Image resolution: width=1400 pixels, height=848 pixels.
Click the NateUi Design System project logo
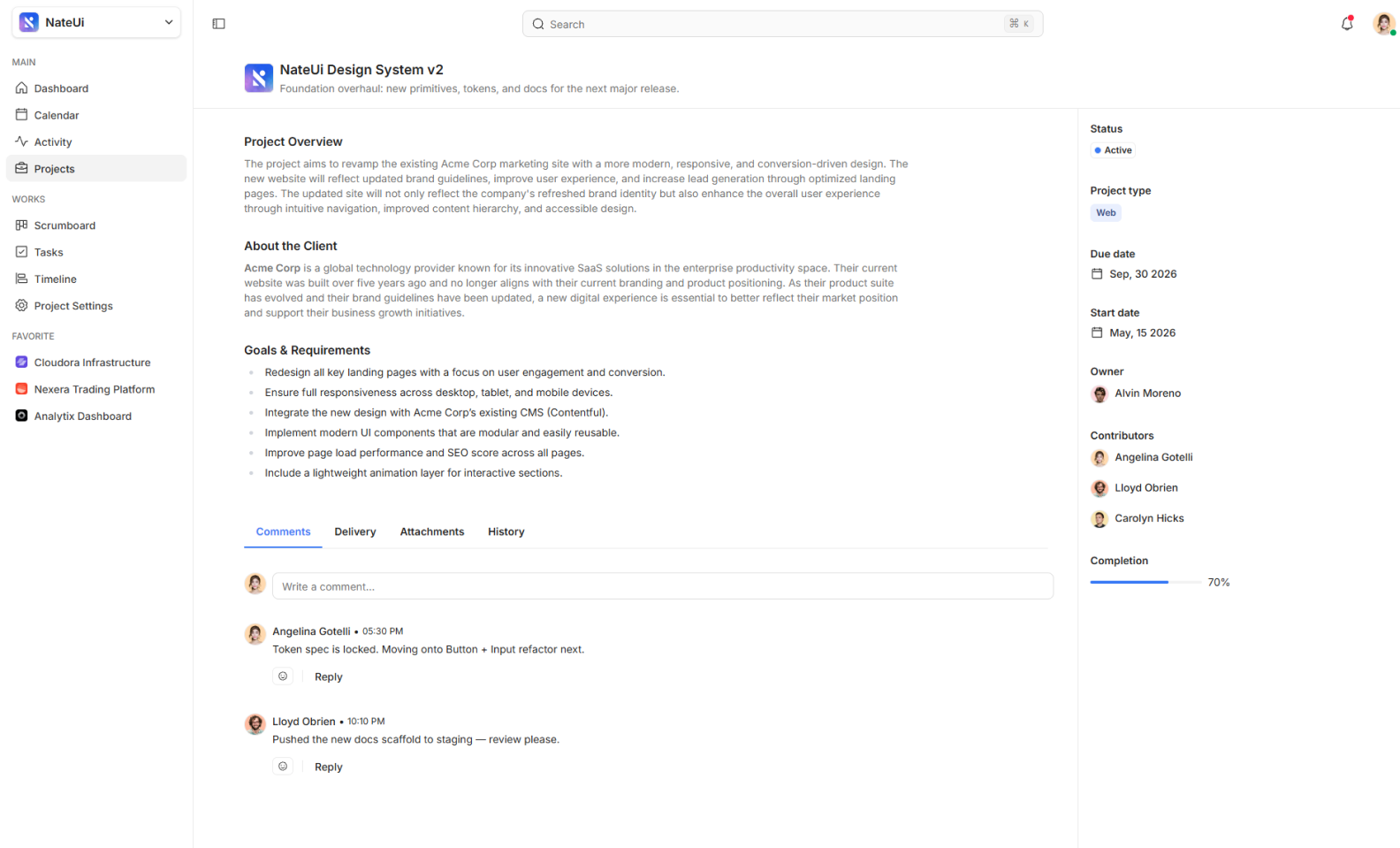coord(259,78)
